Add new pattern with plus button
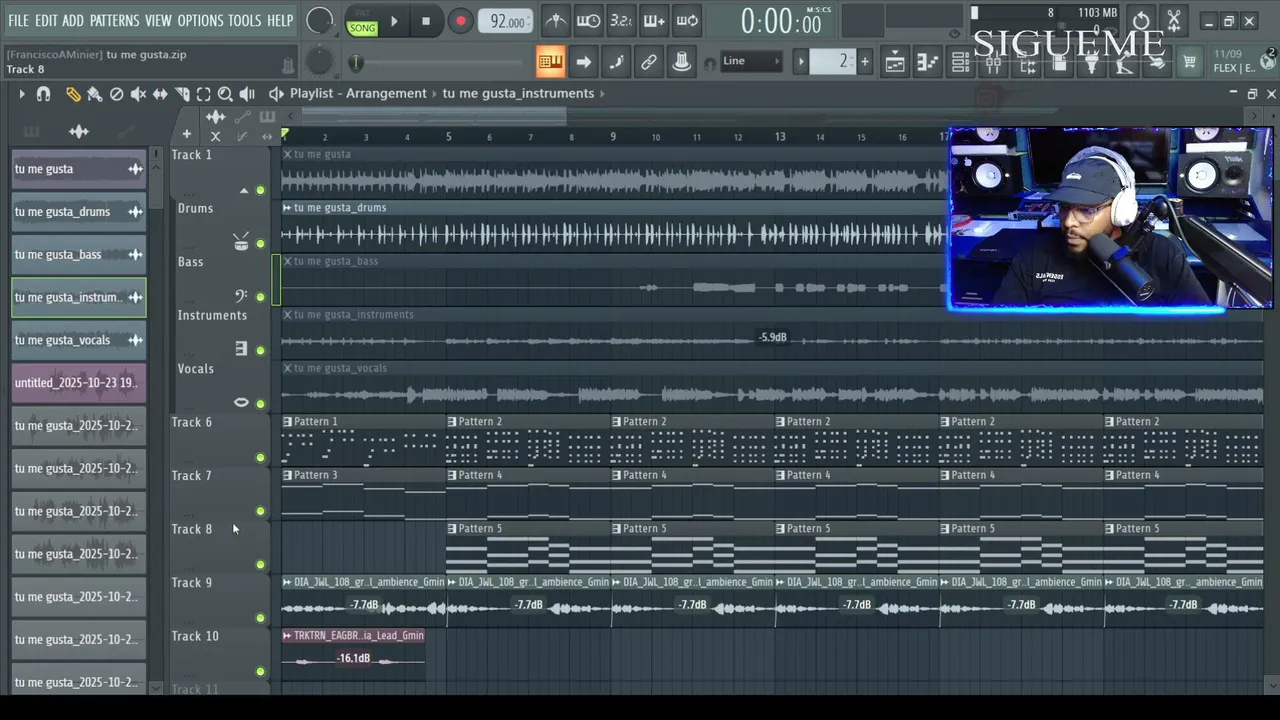 [x=865, y=62]
